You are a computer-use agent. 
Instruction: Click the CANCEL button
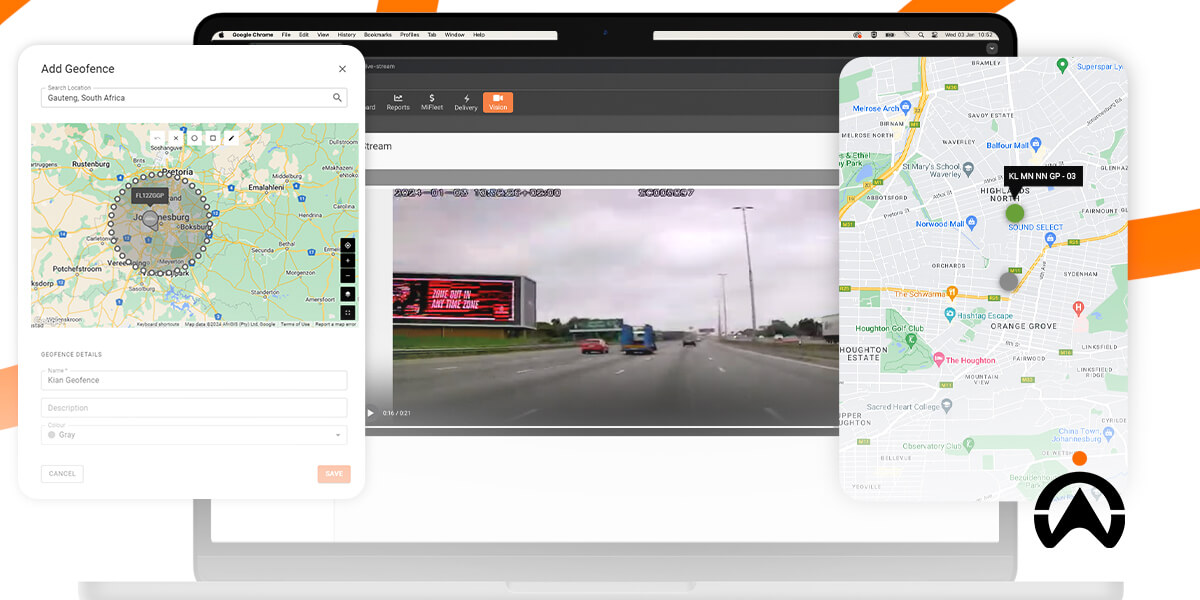pyautogui.click(x=62, y=474)
